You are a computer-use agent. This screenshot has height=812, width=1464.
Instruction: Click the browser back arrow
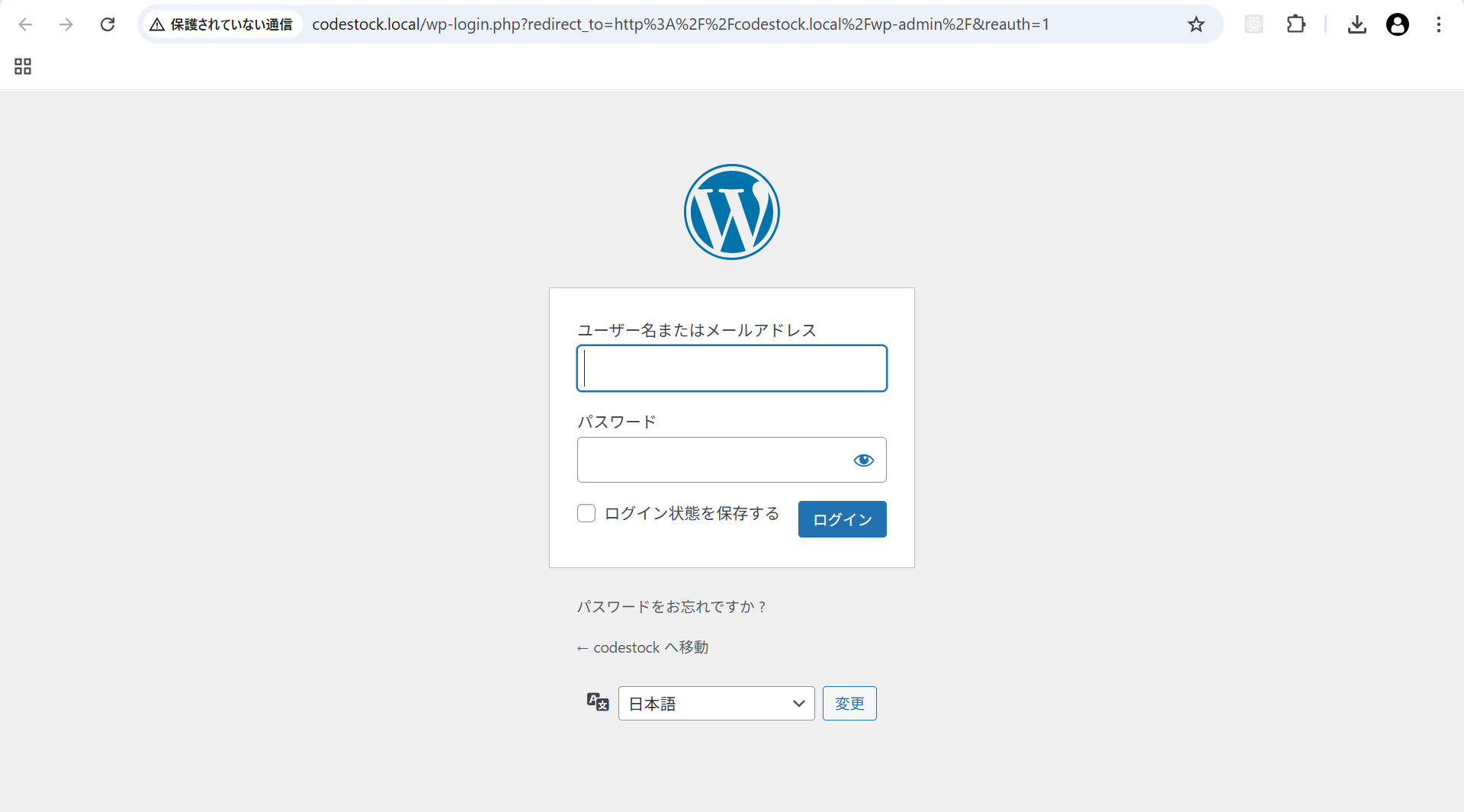pos(26,24)
